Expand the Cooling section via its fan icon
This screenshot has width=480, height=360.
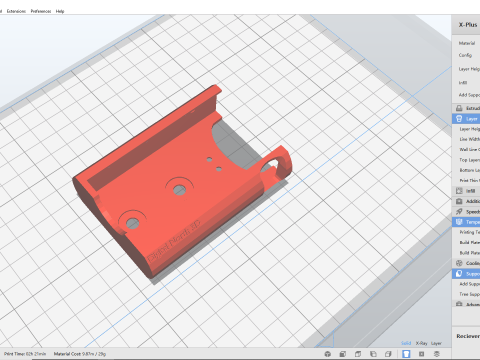point(459,263)
